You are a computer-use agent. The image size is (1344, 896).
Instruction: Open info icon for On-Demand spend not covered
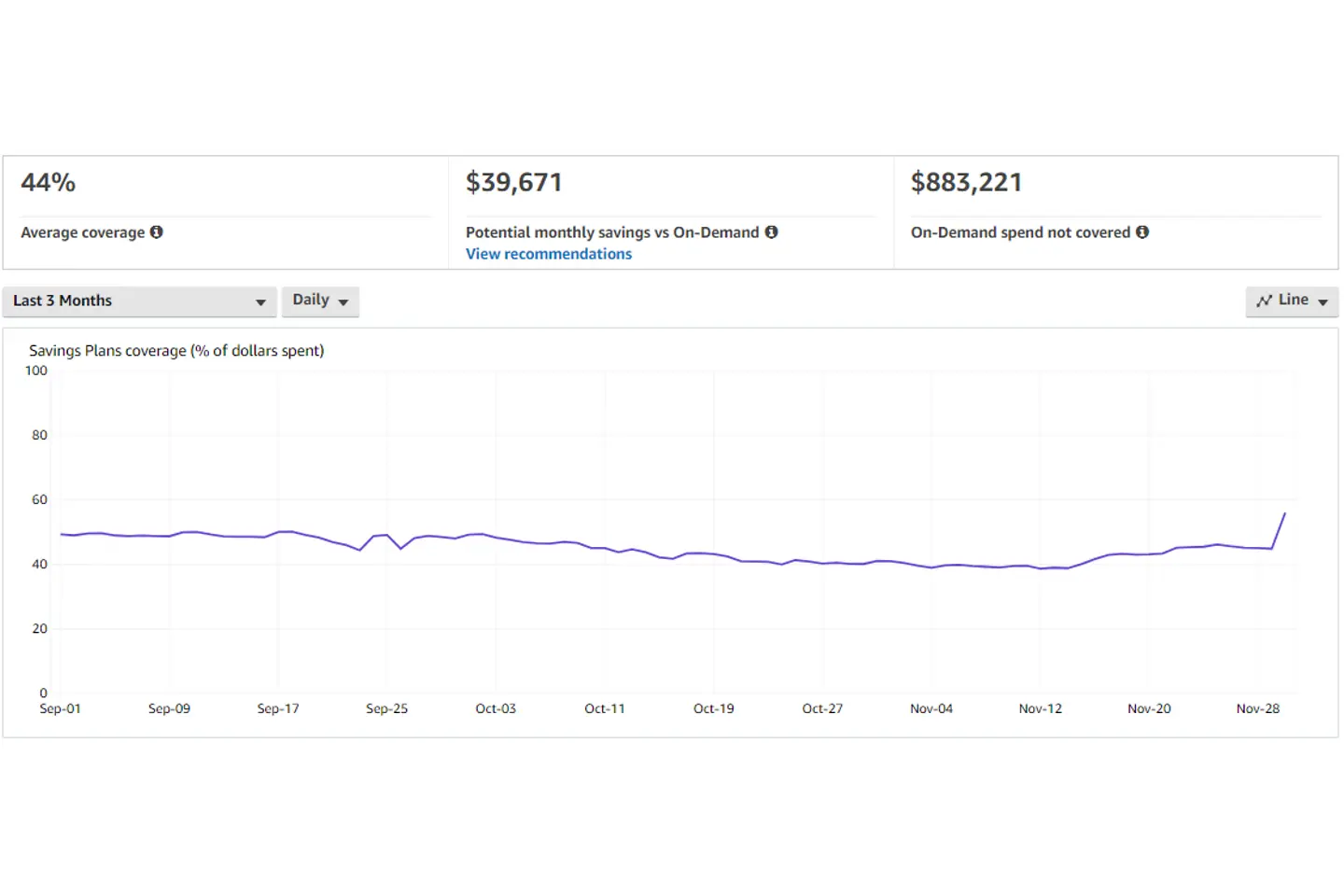click(1141, 232)
